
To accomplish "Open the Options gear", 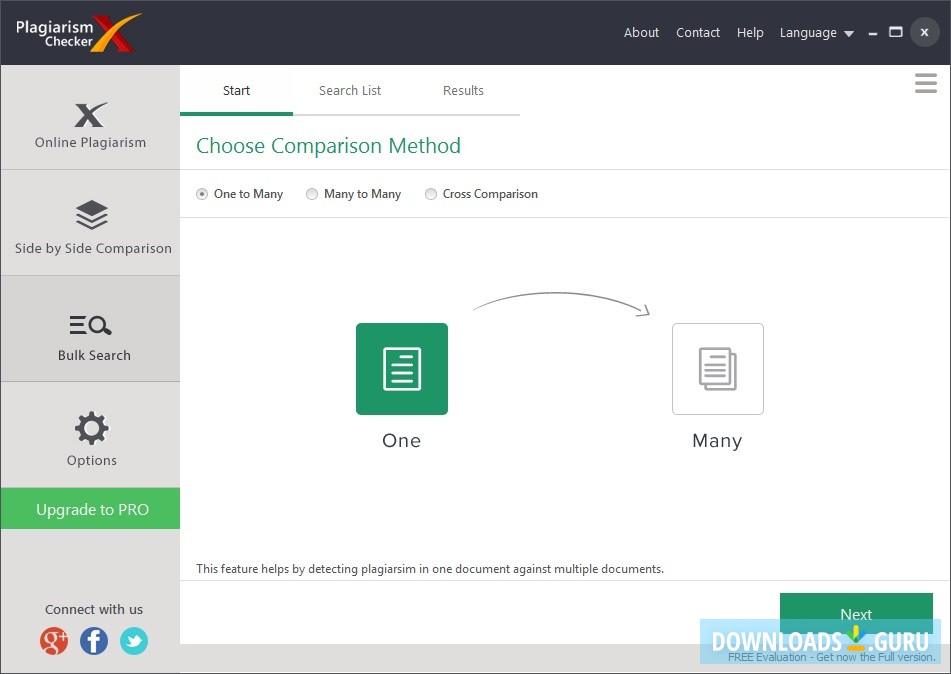I will [92, 428].
